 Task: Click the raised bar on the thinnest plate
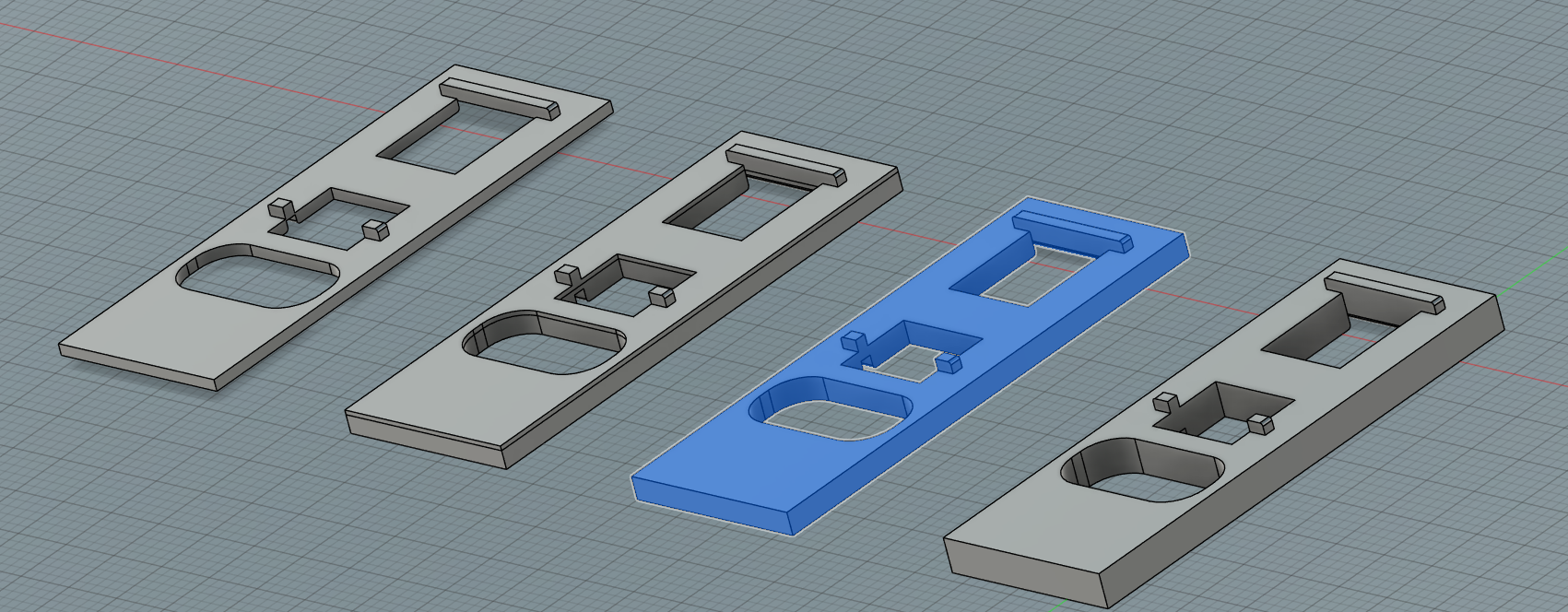click(500, 99)
